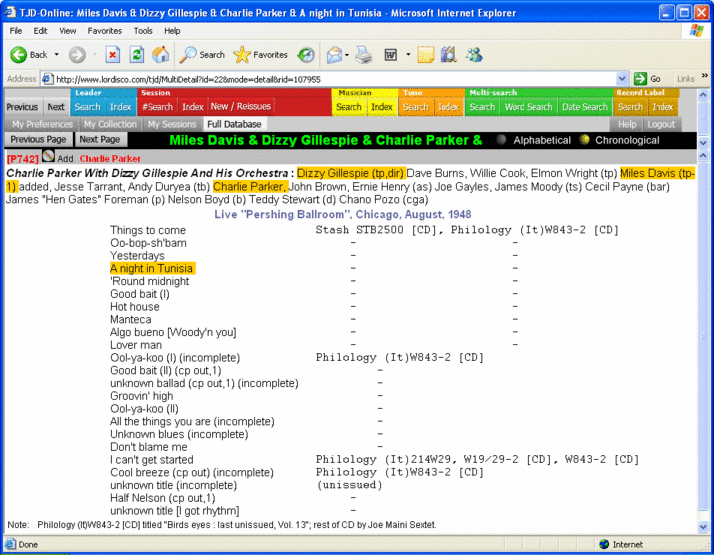Screen dimensions: 714x555
Task: Click the Tune Index button
Action: coord(449,107)
